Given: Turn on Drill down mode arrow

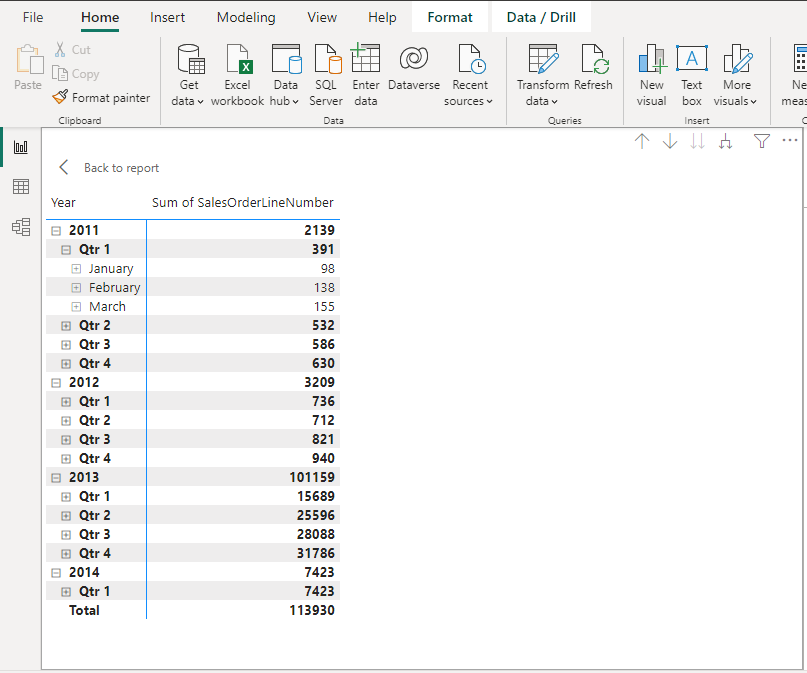Looking at the screenshot, I should pos(670,141).
